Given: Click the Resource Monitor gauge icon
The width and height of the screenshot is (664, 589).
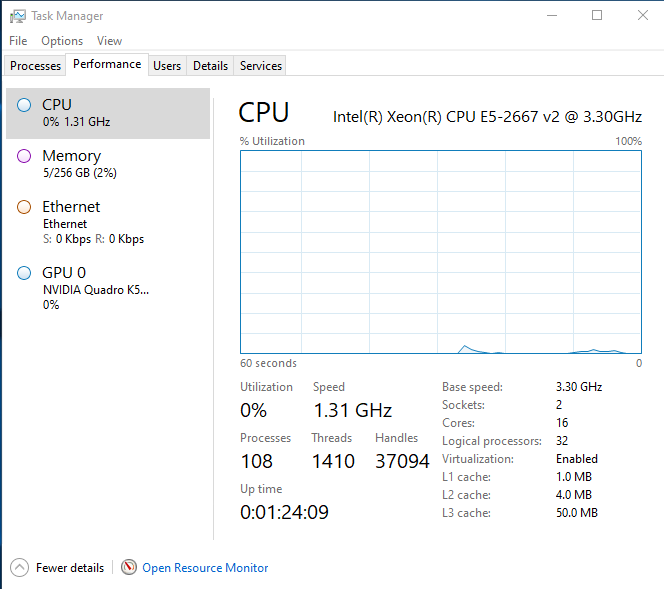Looking at the screenshot, I should click(129, 567).
